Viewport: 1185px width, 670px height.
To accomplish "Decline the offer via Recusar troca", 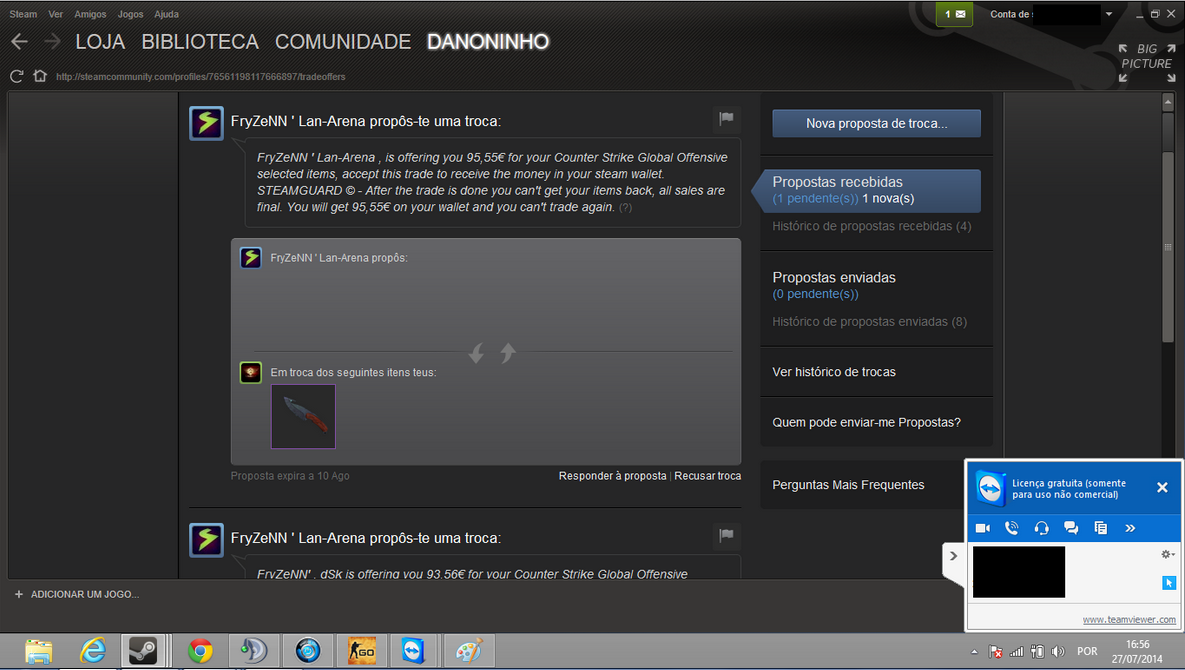I will [707, 476].
